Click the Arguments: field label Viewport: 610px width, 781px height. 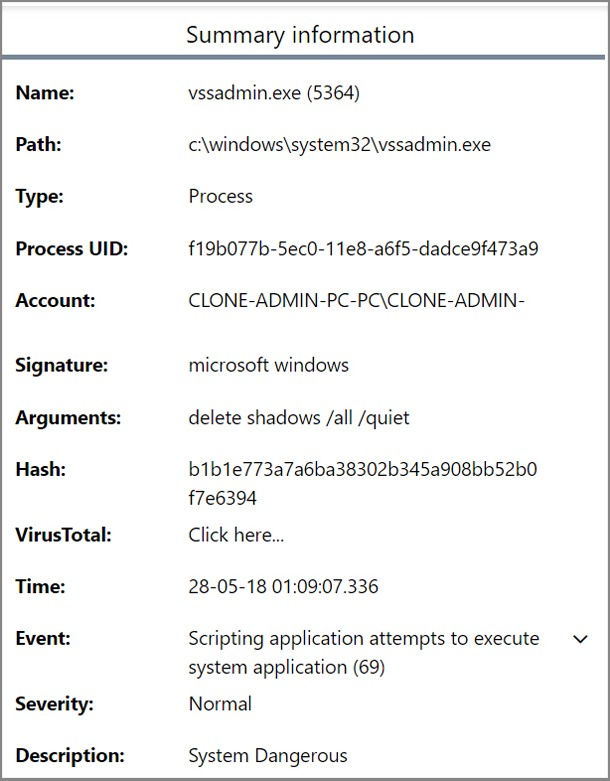pos(67,417)
